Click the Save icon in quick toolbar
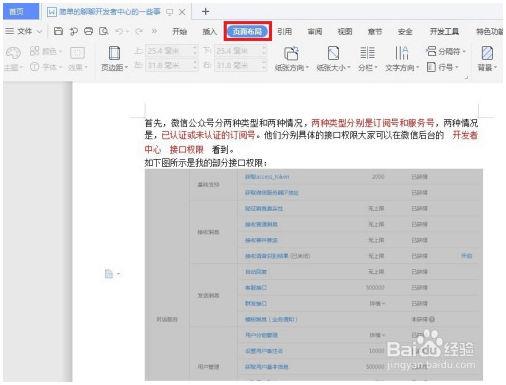The height and width of the screenshot is (385, 506). [58, 31]
